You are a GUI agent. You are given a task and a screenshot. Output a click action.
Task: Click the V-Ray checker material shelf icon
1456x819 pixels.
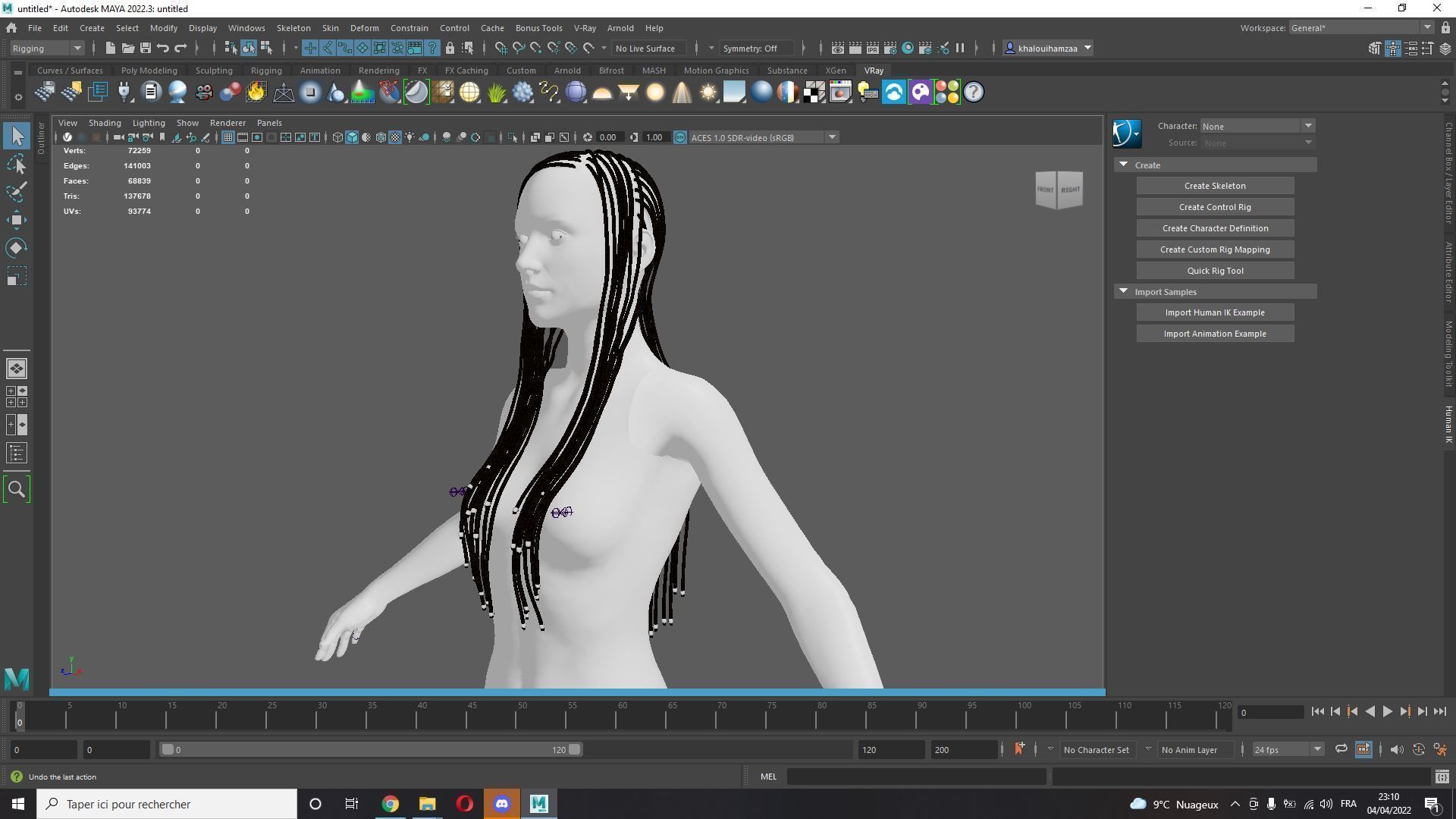814,93
